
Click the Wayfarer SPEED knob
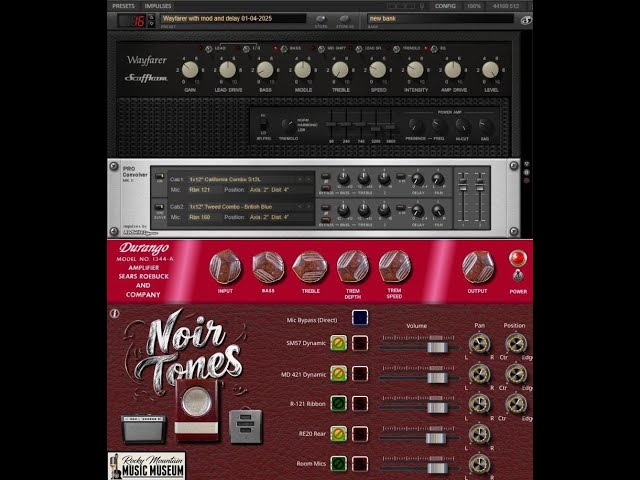(378, 70)
